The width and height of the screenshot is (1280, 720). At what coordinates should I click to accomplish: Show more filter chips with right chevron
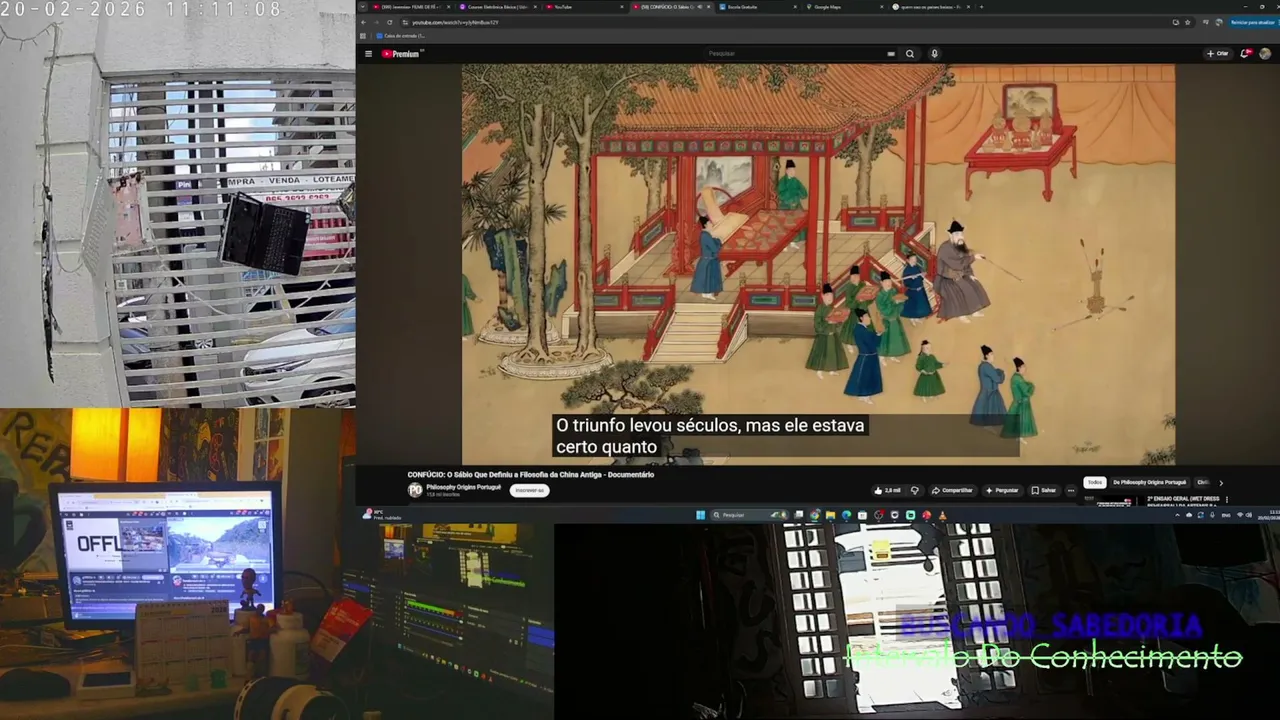1220,483
